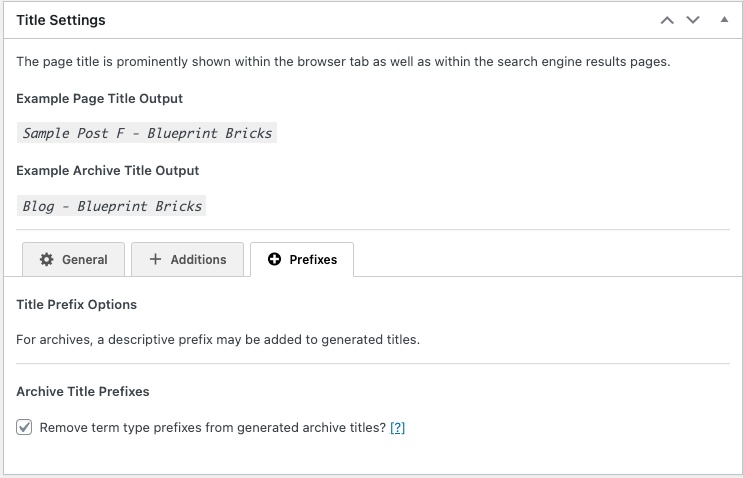The height and width of the screenshot is (478, 743).
Task: Toggle Remove term type prefixes checkbox
Action: [24, 427]
